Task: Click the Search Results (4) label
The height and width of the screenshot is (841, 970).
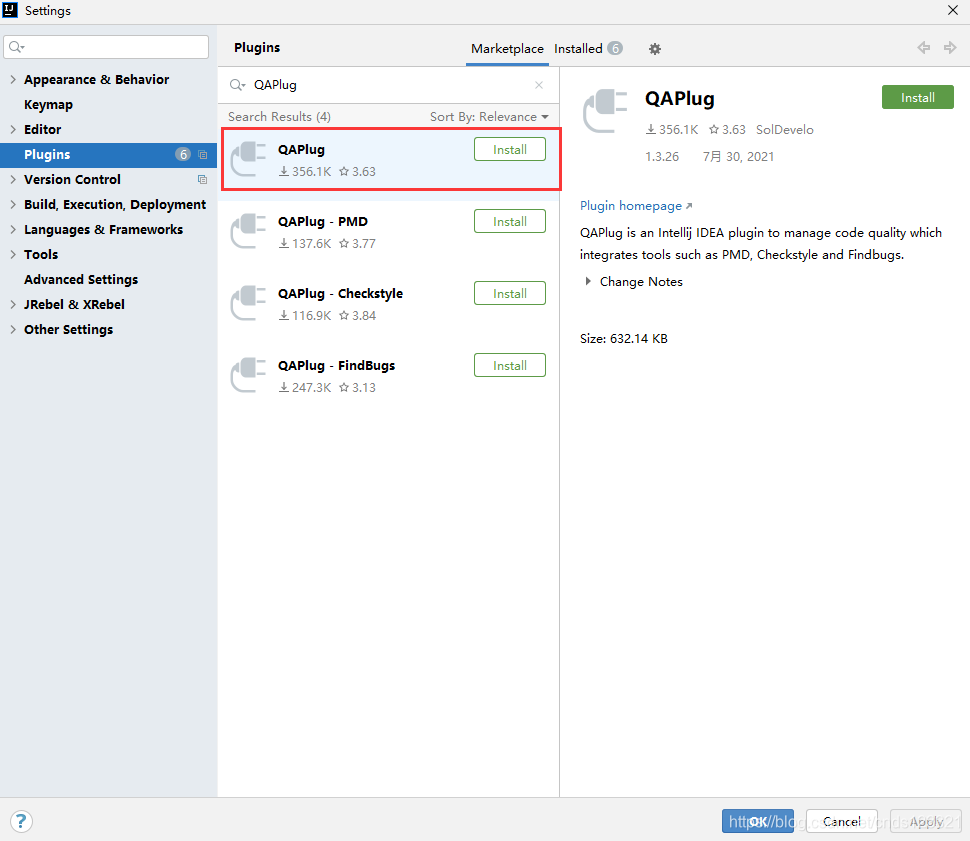Action: 279,117
